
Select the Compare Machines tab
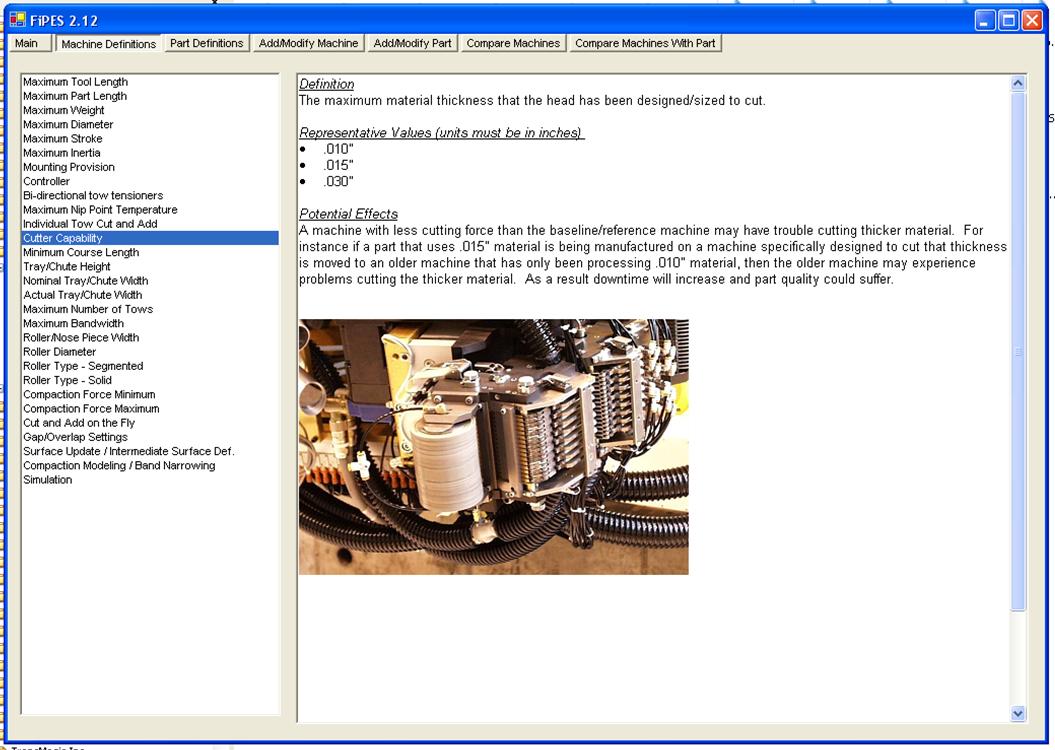(513, 44)
